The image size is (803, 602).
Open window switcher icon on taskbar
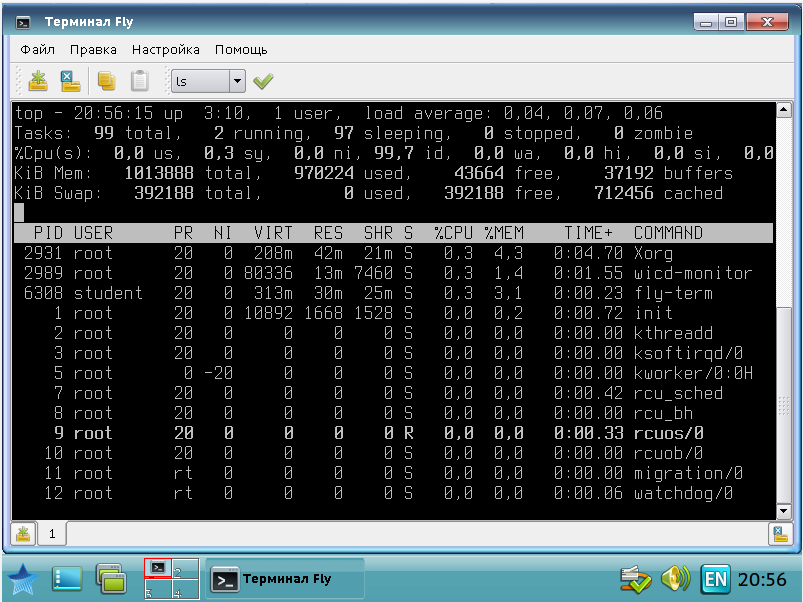(111, 579)
